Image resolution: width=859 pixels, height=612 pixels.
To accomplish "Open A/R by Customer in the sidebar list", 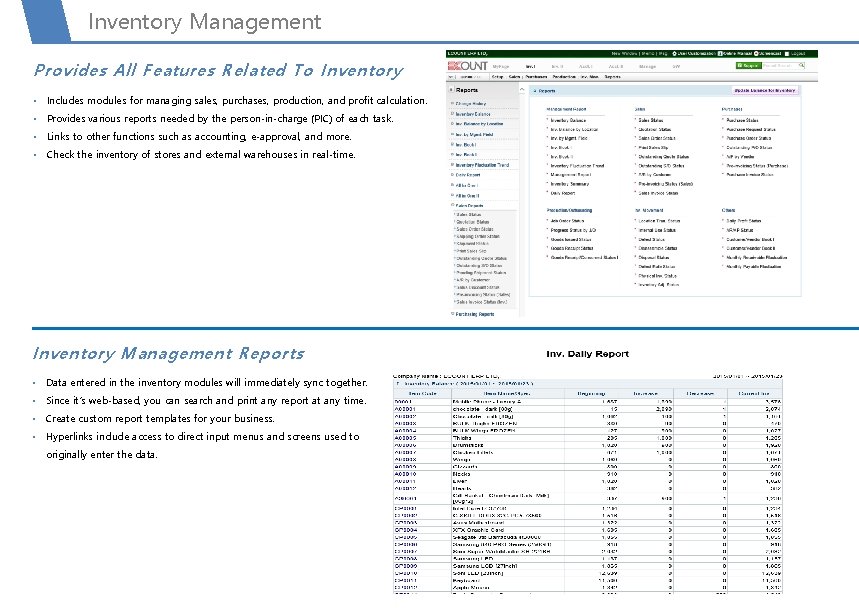I will tap(472, 280).
